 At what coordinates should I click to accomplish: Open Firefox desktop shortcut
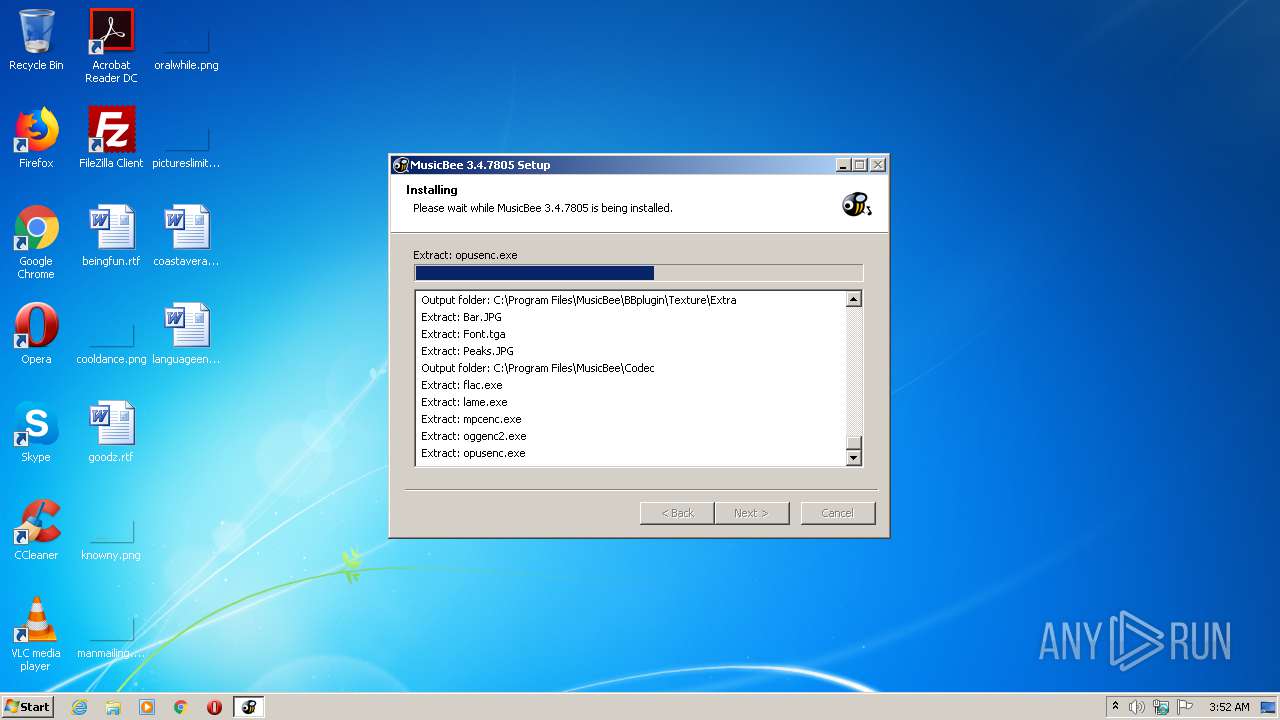click(36, 138)
